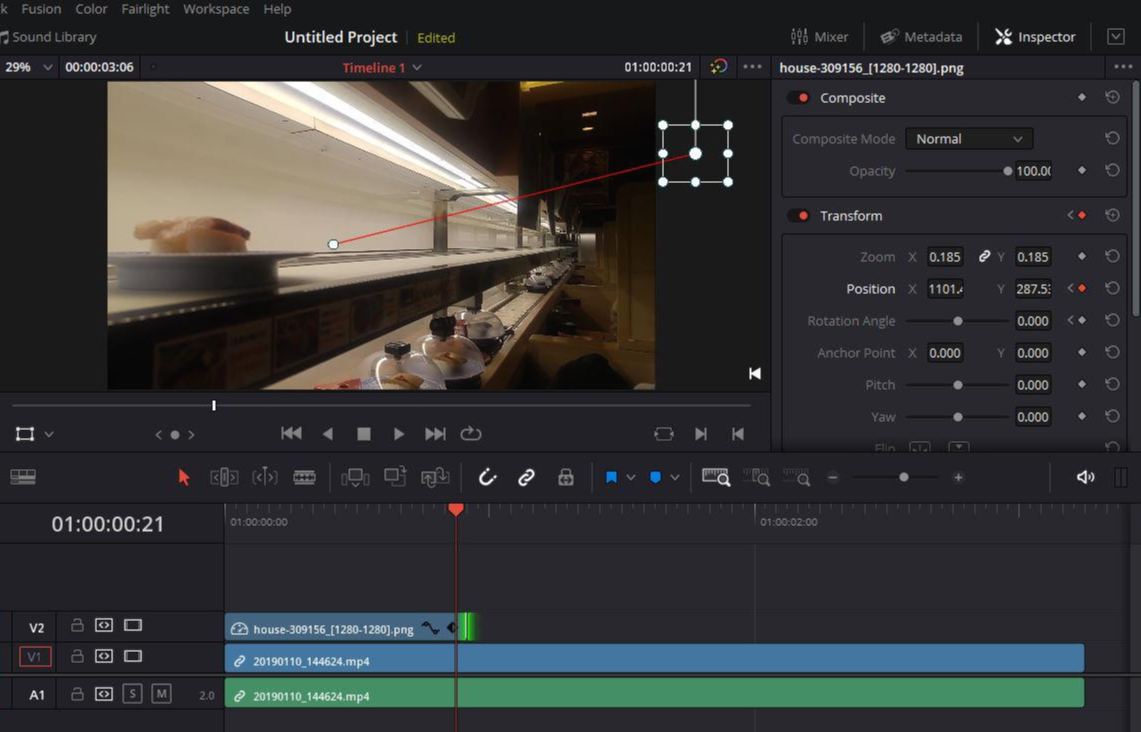Open the Transform overlay mode dropdown
This screenshot has height=732, width=1141.
[49, 434]
